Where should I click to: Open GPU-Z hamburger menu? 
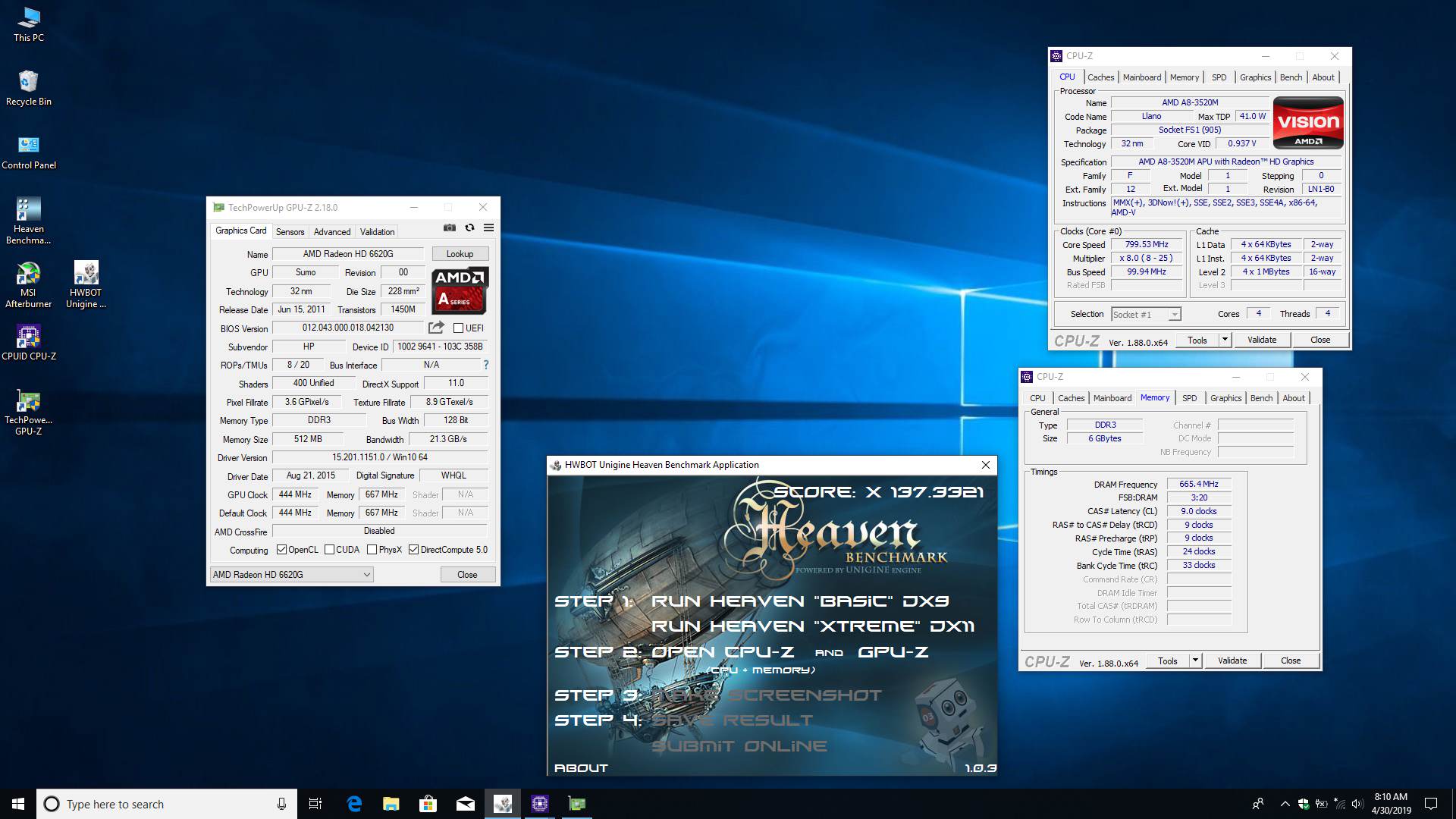pyautogui.click(x=488, y=227)
